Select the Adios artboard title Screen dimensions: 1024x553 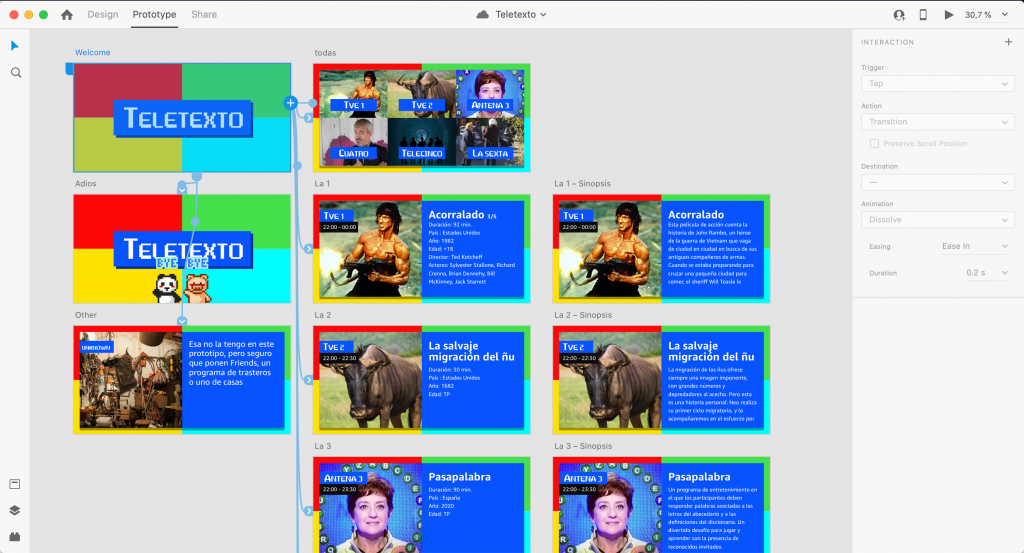click(x=86, y=183)
